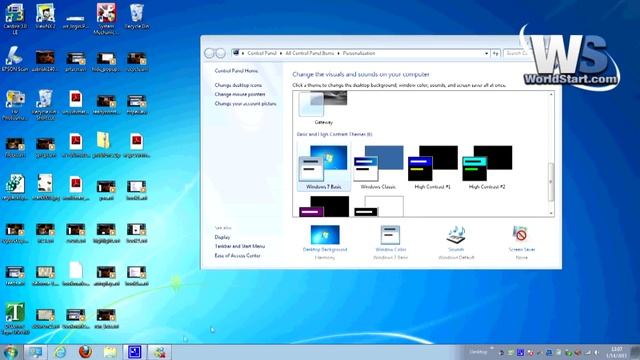Screen dimensions: 640x360
Task: Open the volume speaker icon in the system tray
Action: 596,352
